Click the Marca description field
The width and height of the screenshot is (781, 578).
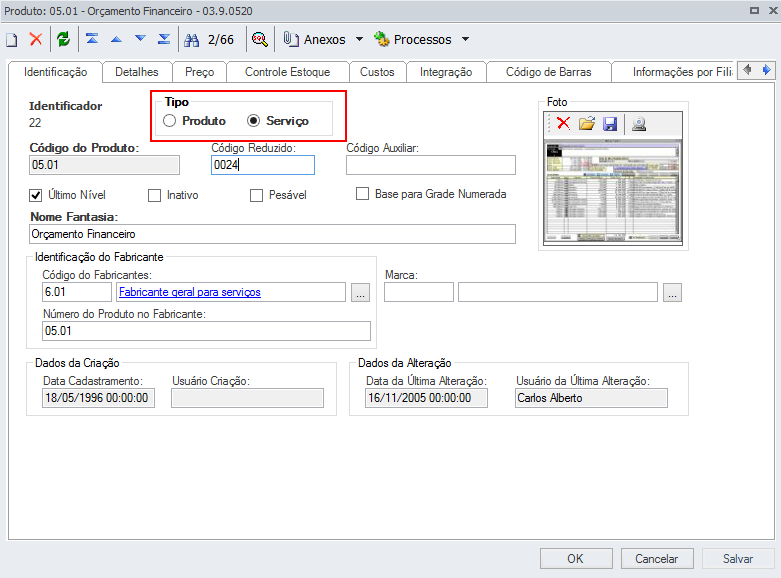558,292
